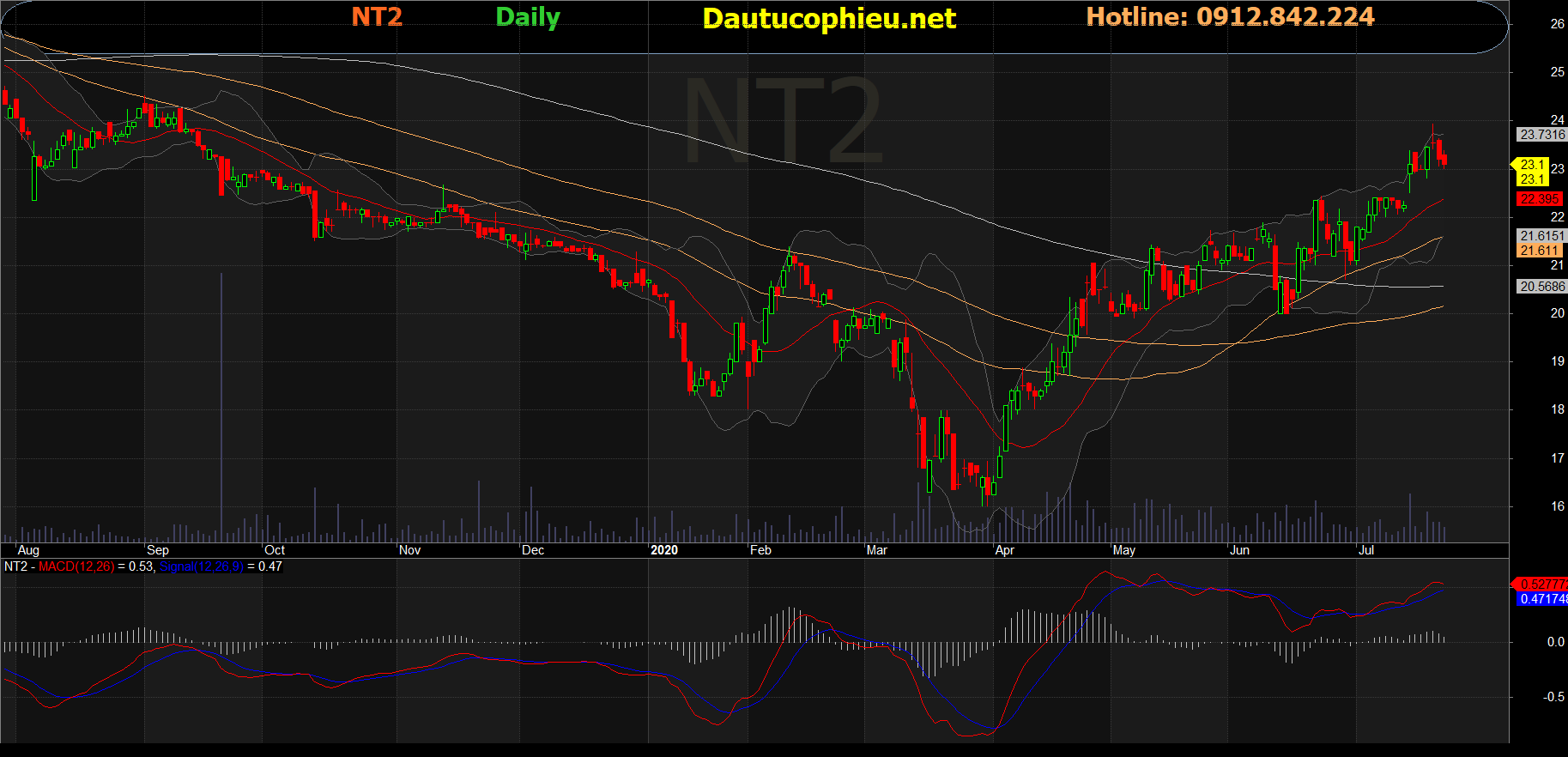Select the blue 0.4717 signal value tag
Screen dimensions: 1568x757
1542,599
